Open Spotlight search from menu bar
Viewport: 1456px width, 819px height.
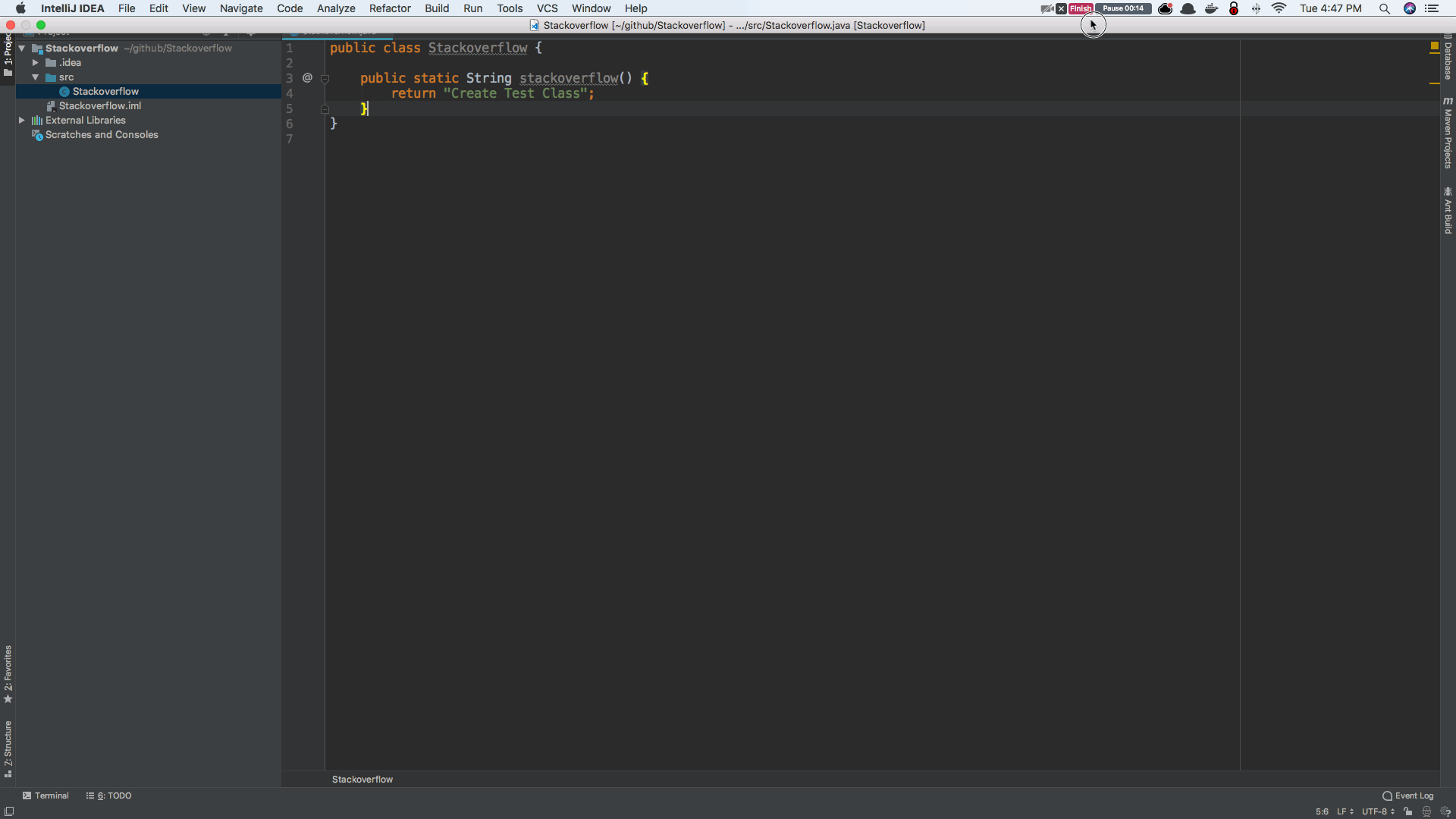(1385, 8)
